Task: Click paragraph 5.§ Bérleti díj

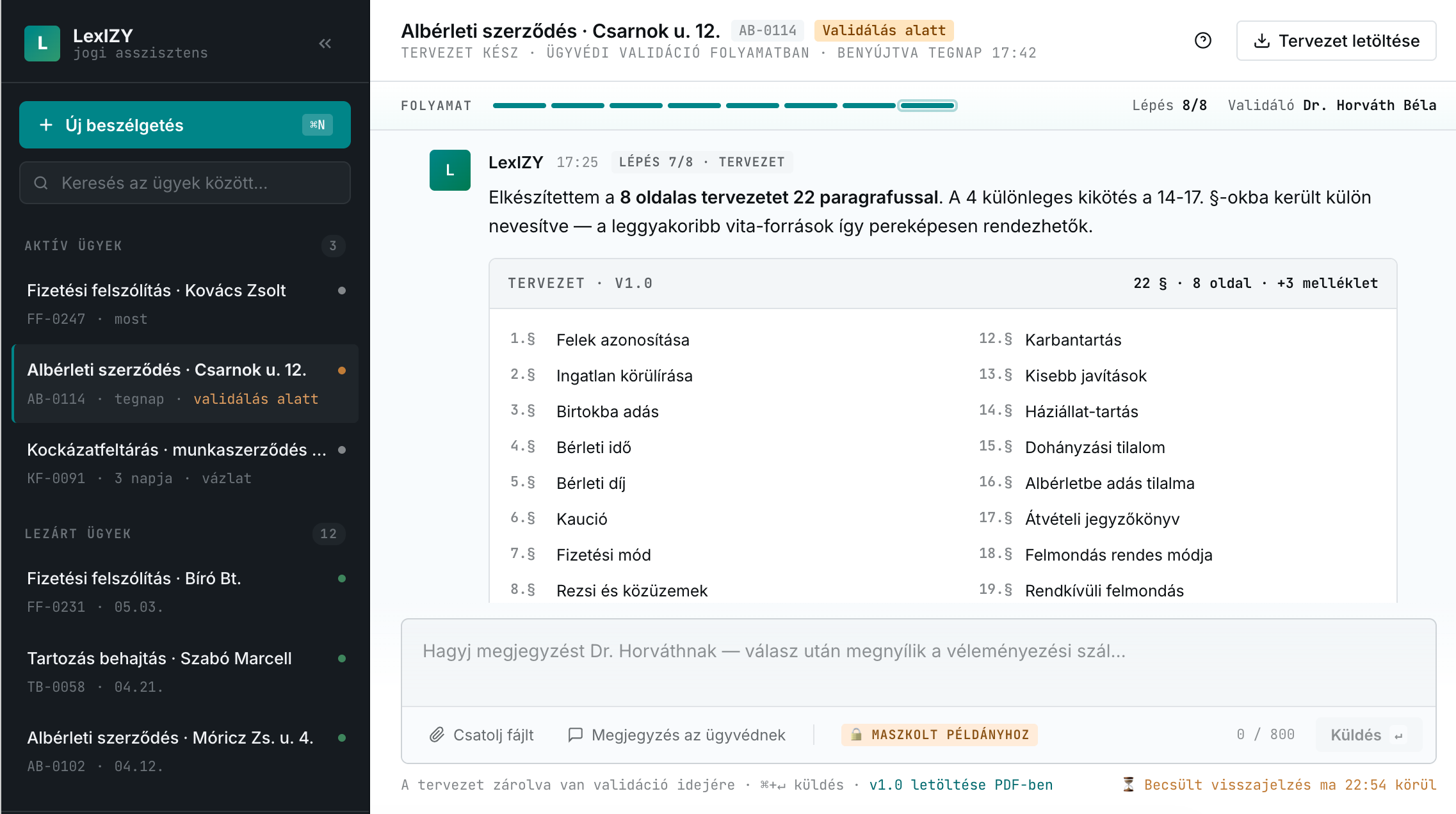Action: [568, 483]
